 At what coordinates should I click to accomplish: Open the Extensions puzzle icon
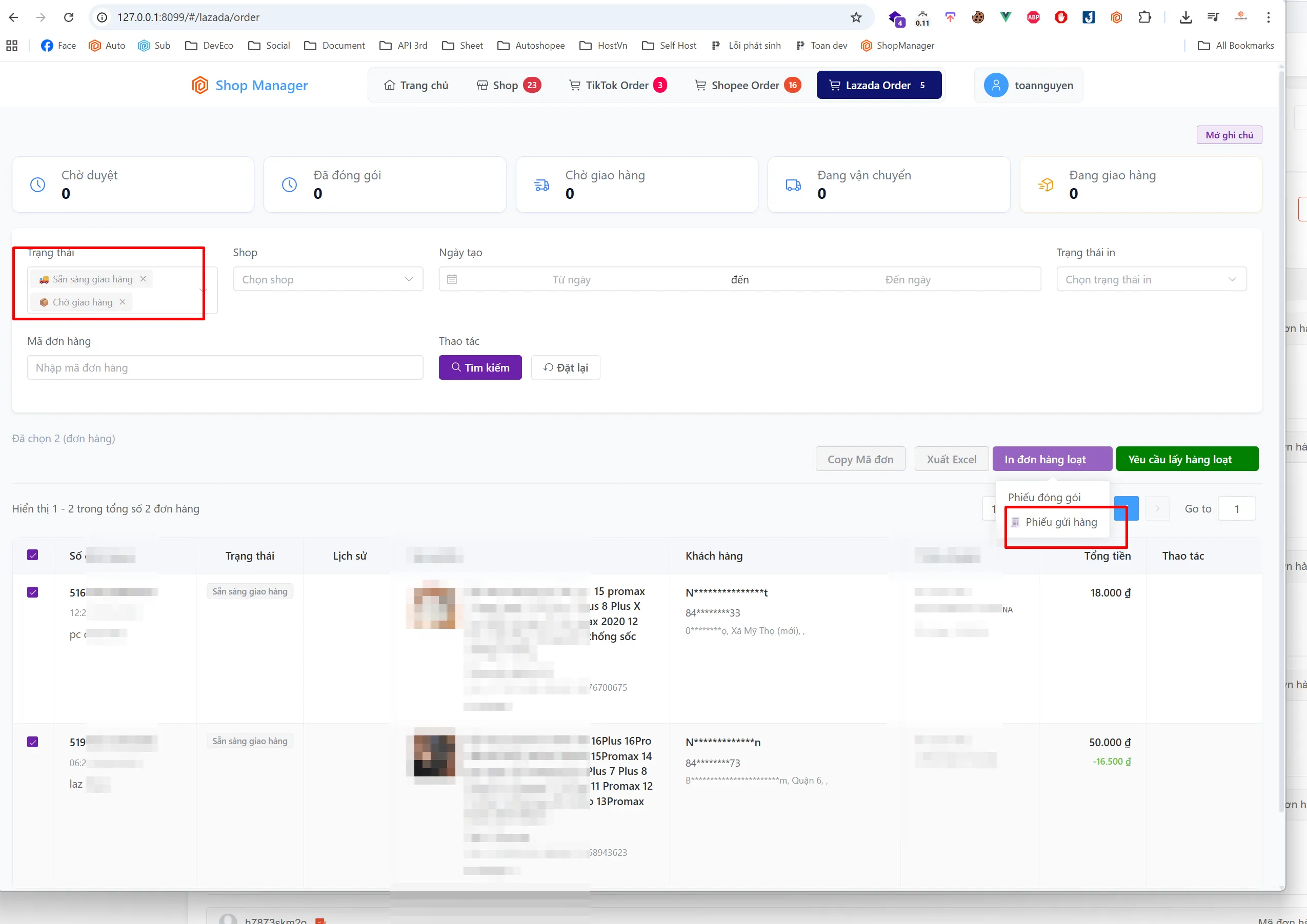pyautogui.click(x=1145, y=17)
